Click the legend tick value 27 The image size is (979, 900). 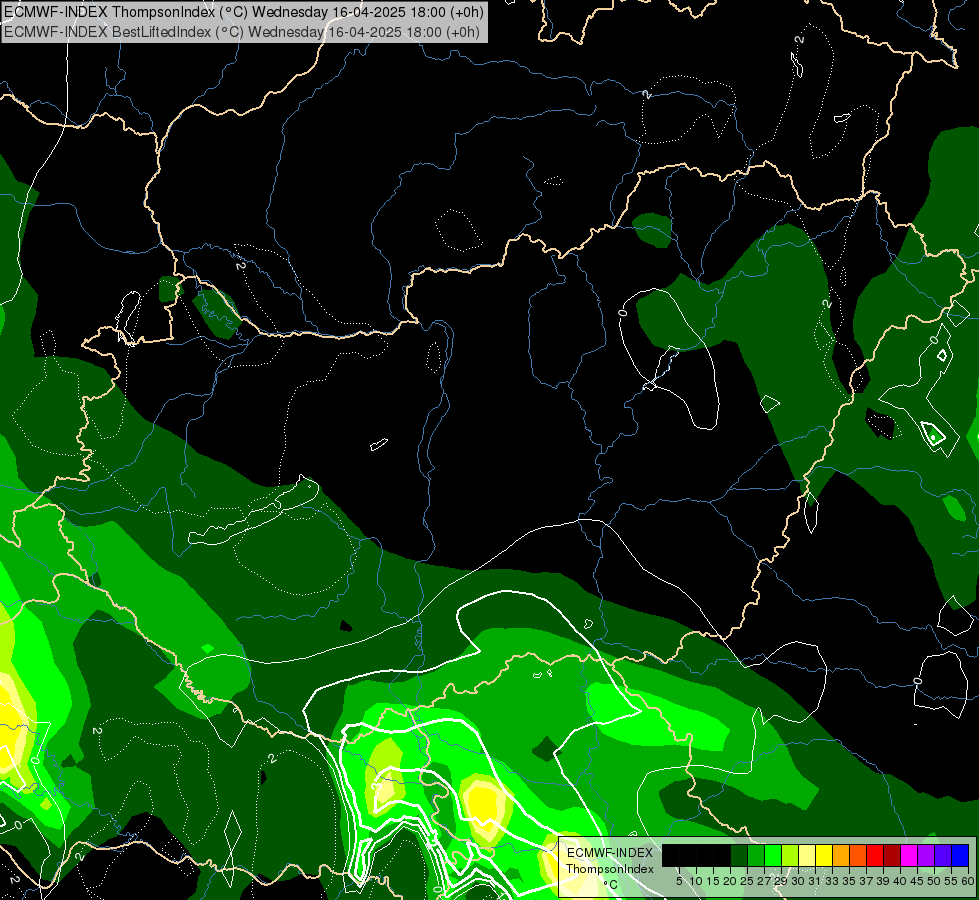point(764,881)
